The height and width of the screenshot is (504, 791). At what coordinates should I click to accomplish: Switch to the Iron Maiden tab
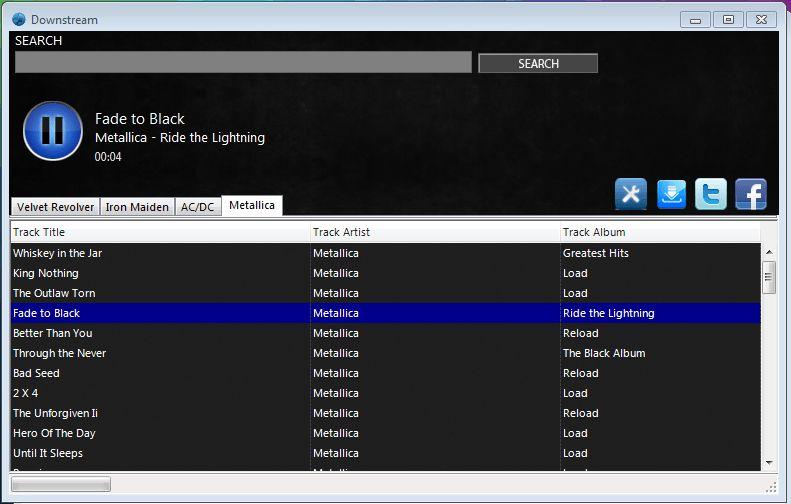click(137, 207)
